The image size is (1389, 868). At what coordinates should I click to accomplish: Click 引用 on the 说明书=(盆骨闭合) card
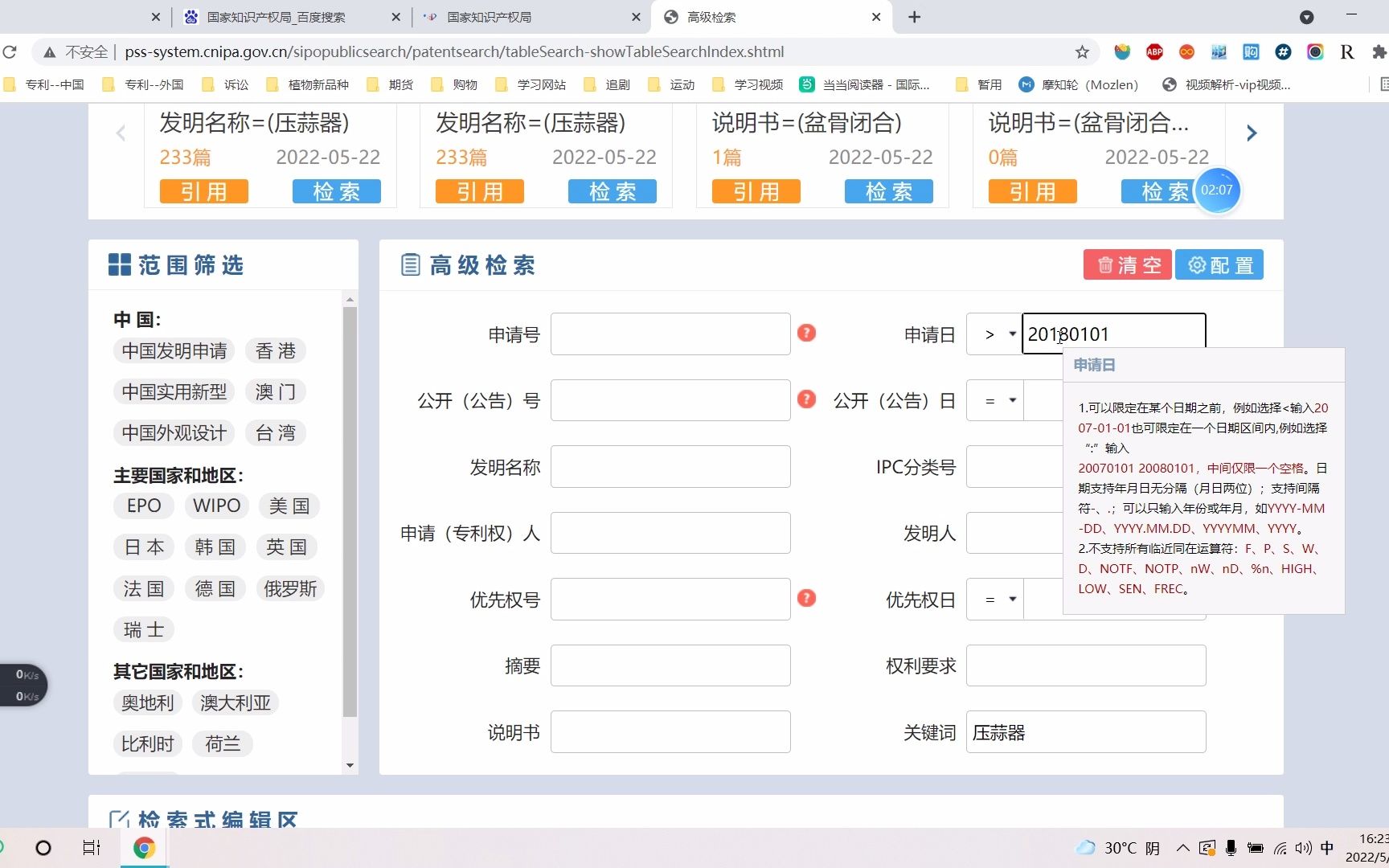click(x=756, y=191)
